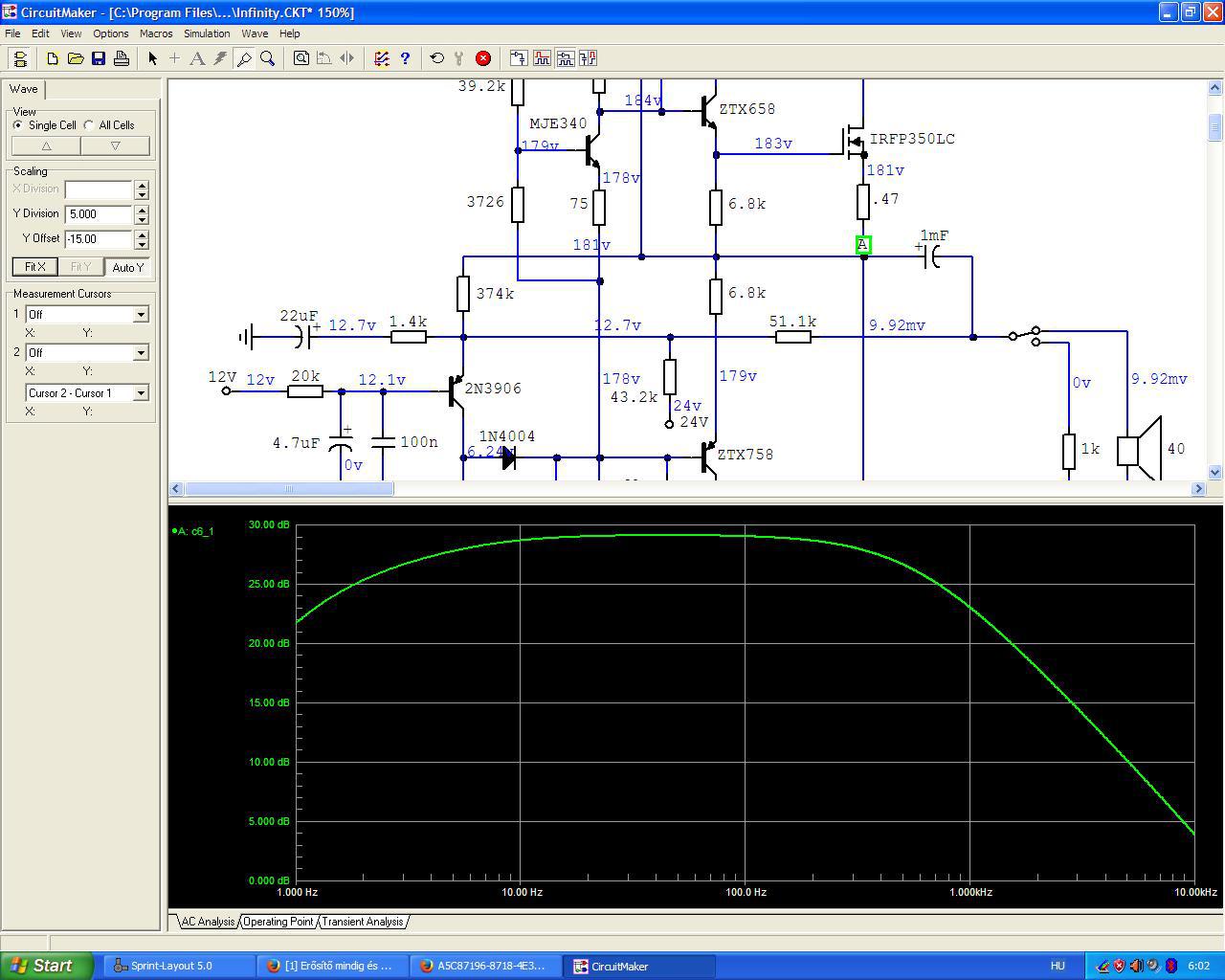
Task: Click the Fit X button
Action: pos(34,267)
